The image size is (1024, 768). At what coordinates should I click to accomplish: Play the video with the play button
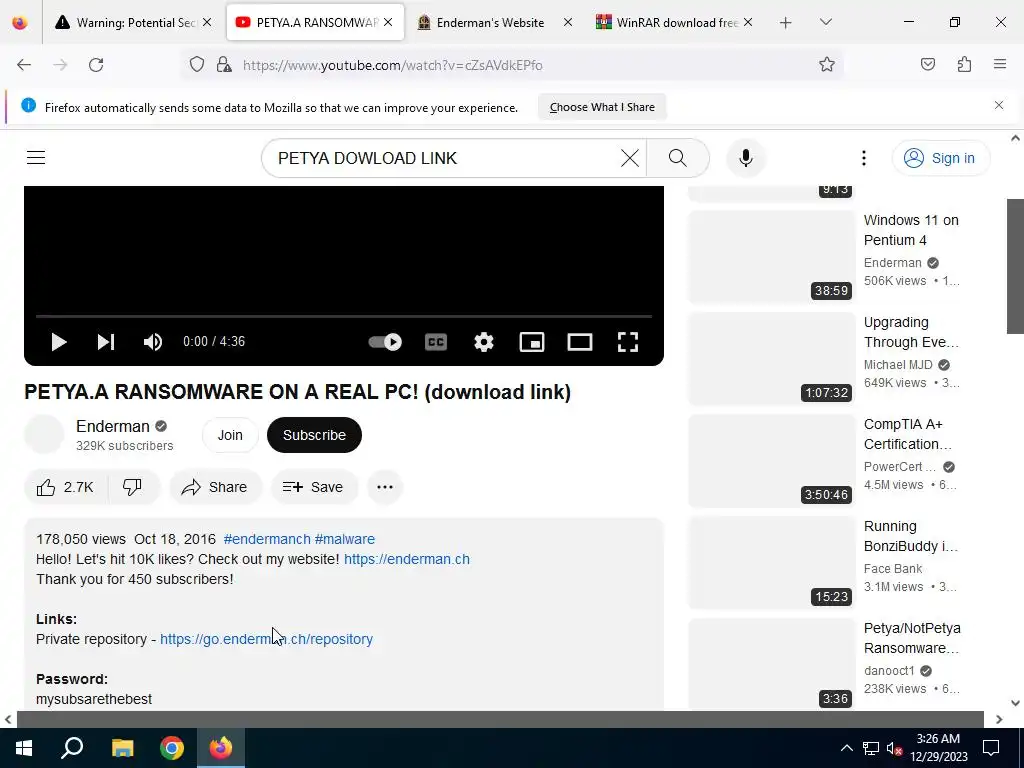pyautogui.click(x=59, y=342)
